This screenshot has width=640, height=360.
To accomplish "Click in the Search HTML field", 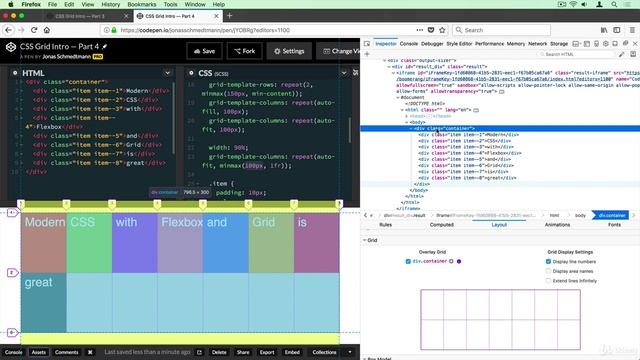I will click(576, 54).
